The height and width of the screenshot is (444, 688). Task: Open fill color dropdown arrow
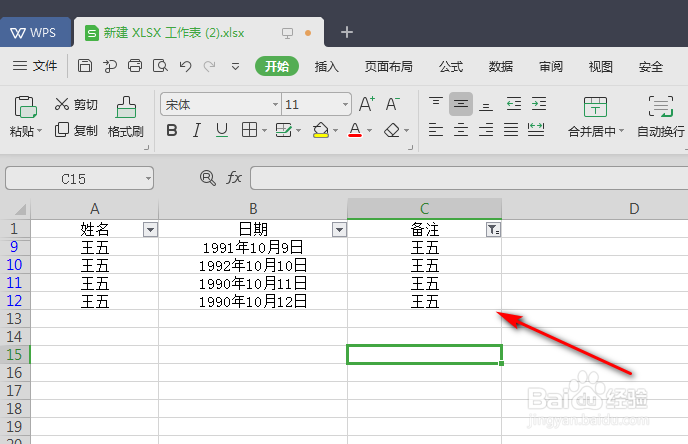[336, 130]
